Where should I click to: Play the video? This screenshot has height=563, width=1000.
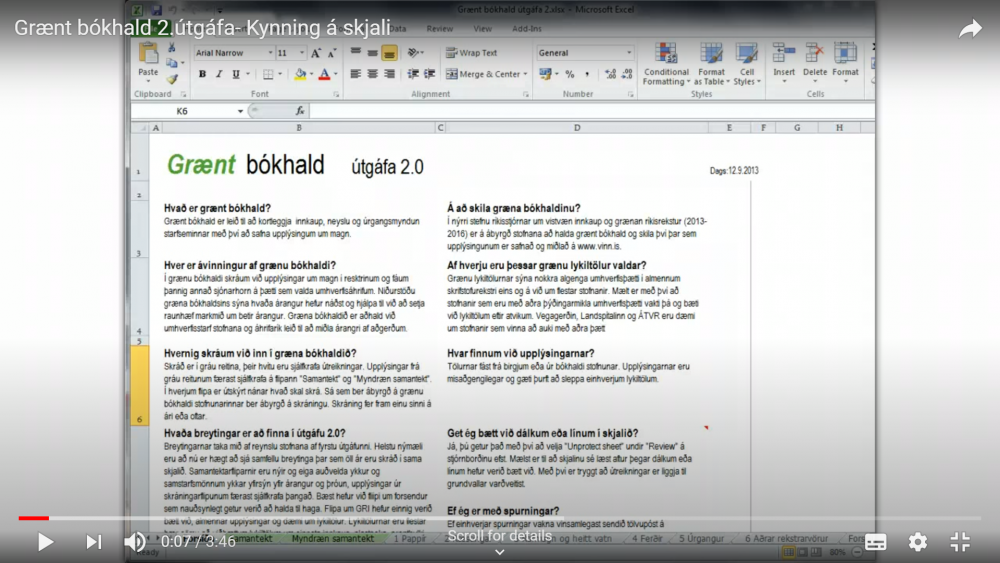(45, 542)
